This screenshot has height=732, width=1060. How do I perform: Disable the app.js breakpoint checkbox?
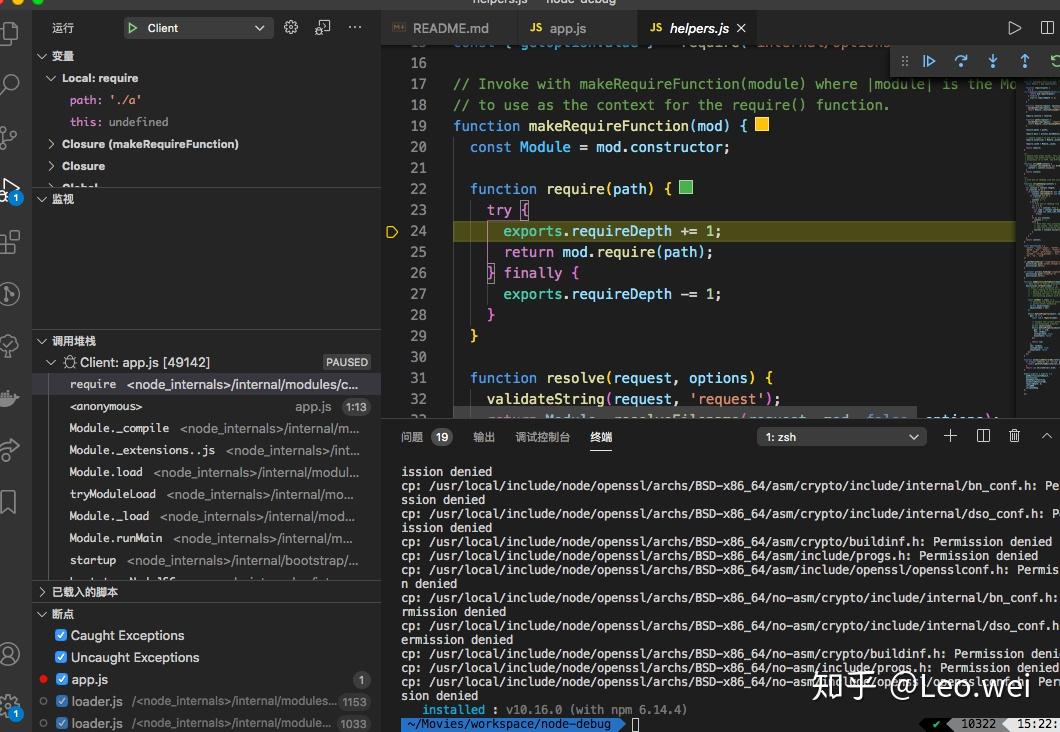pyautogui.click(x=62, y=679)
